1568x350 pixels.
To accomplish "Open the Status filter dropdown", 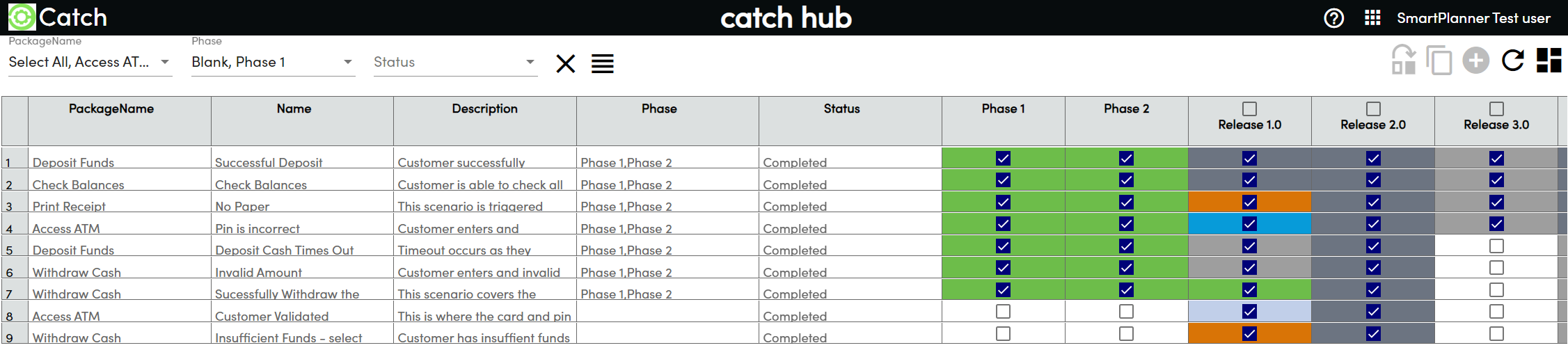I will [530, 62].
